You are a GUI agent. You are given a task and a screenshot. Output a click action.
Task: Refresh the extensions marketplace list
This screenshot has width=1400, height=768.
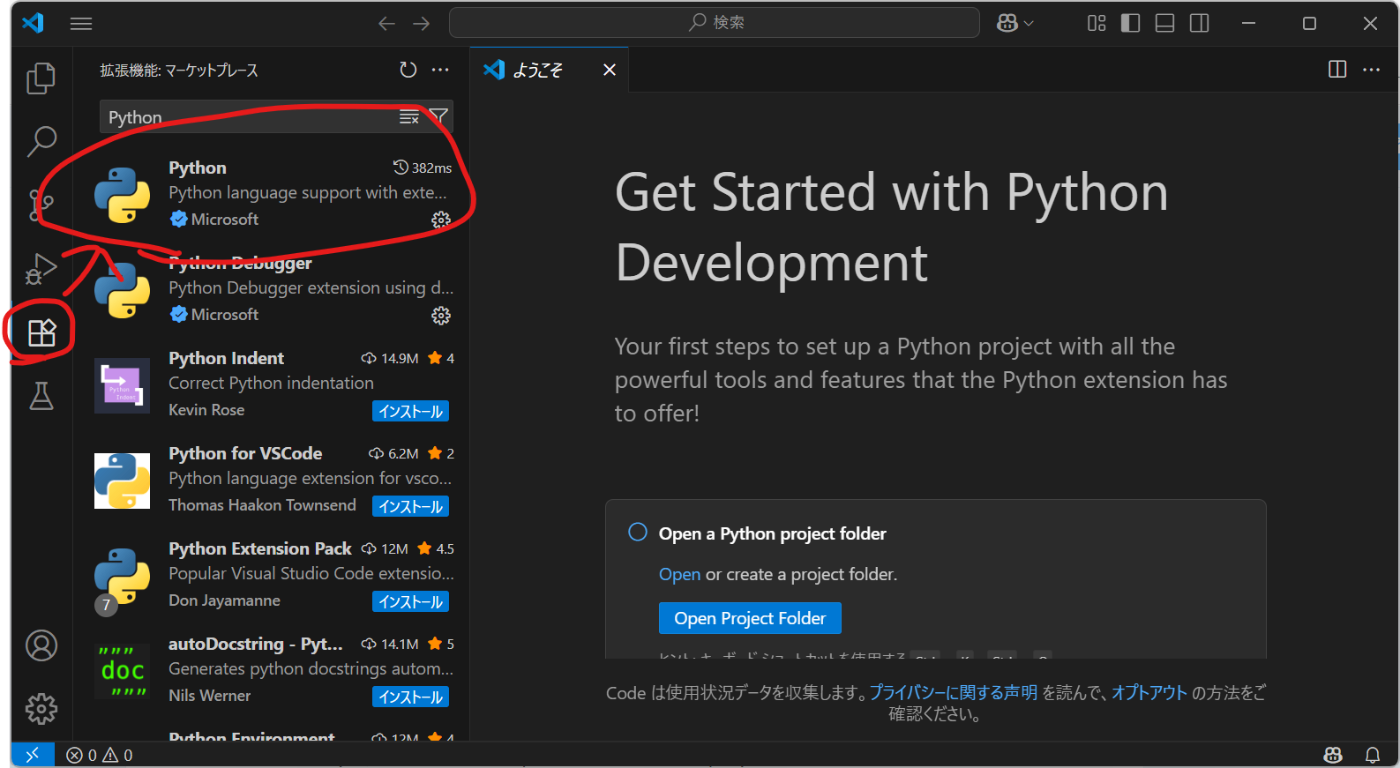[x=408, y=70]
